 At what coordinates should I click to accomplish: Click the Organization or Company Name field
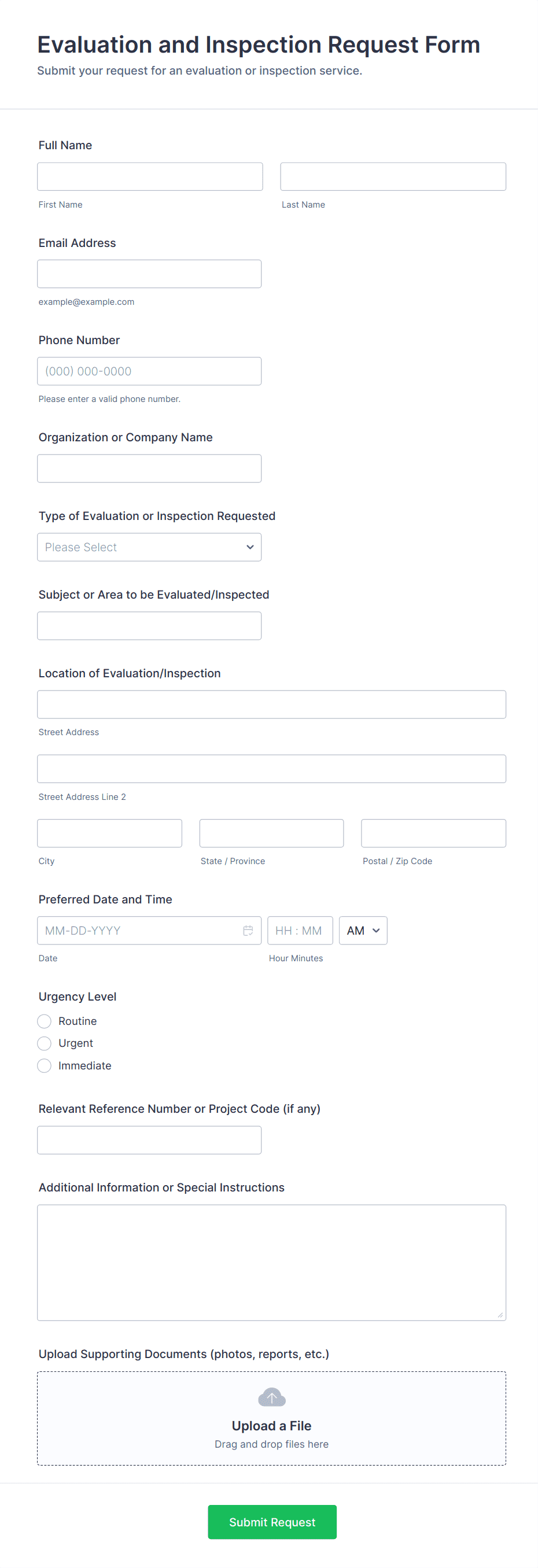pos(149,468)
